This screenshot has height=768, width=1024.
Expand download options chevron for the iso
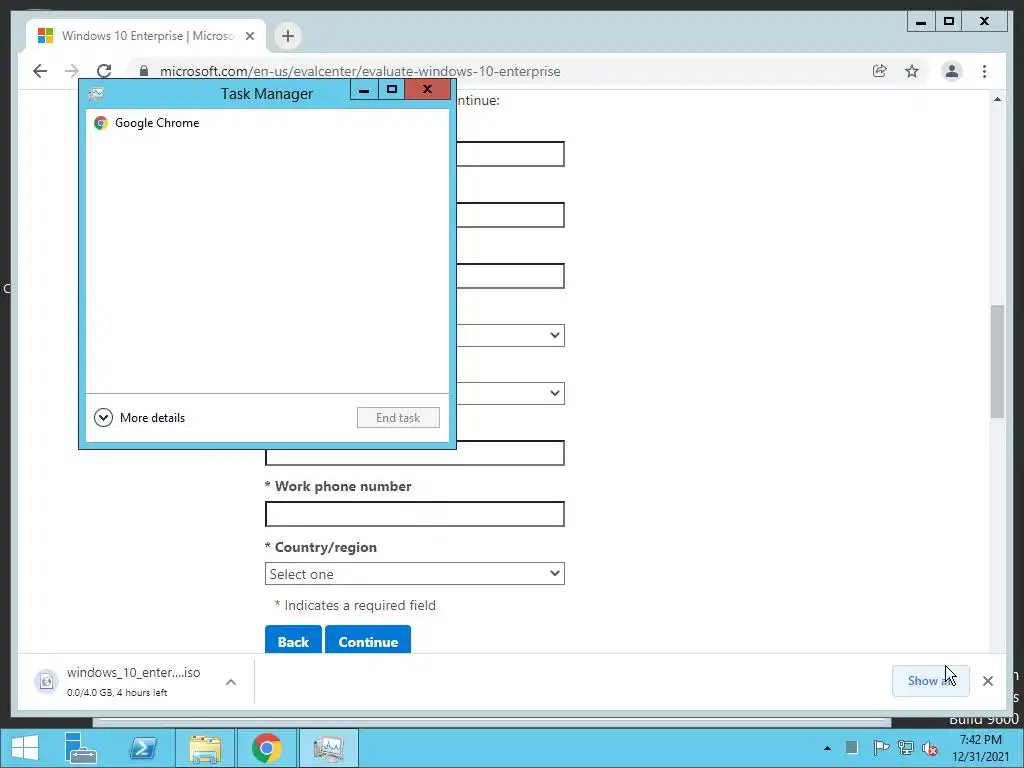(x=231, y=682)
